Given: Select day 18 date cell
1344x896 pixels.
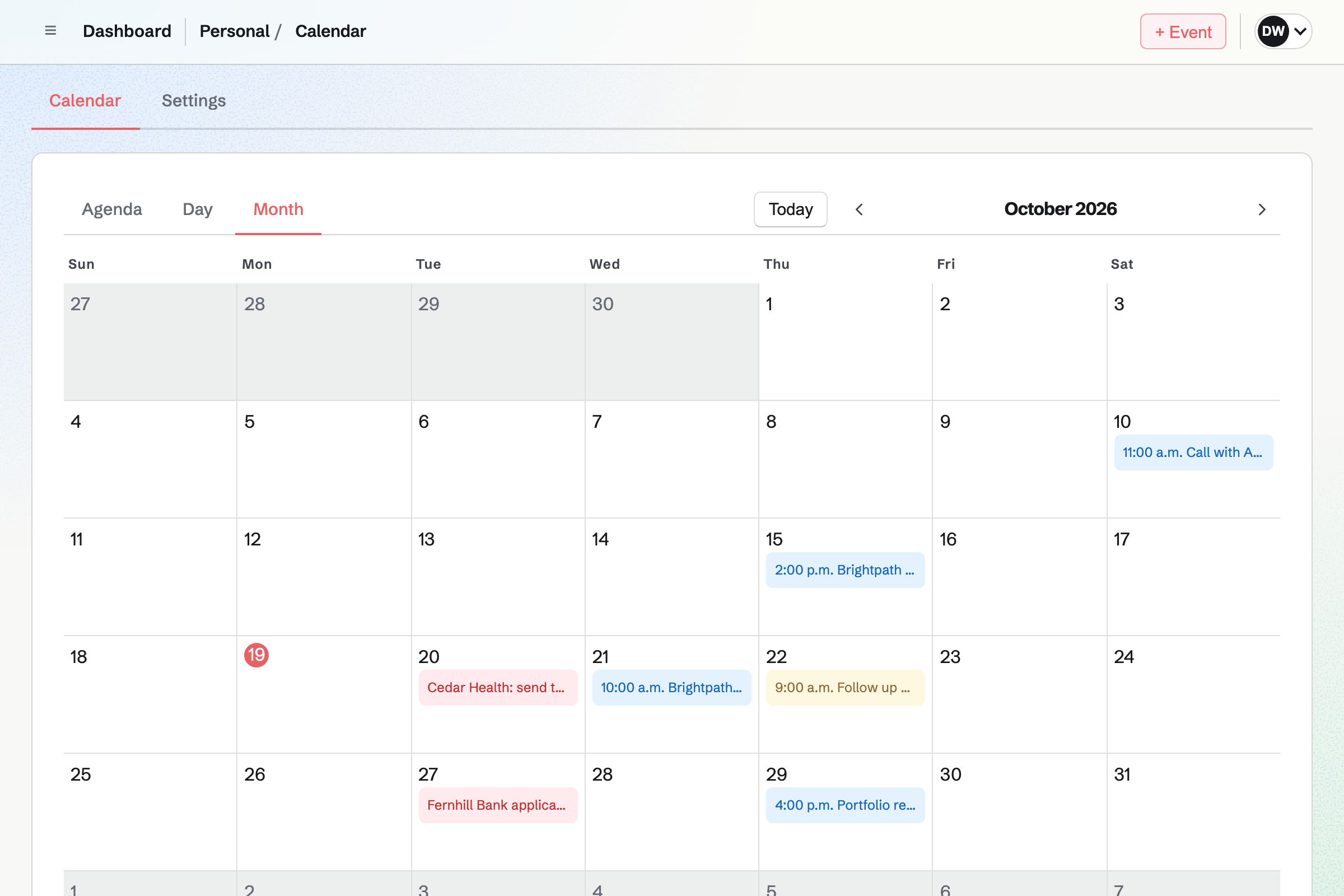Looking at the screenshot, I should [150, 695].
